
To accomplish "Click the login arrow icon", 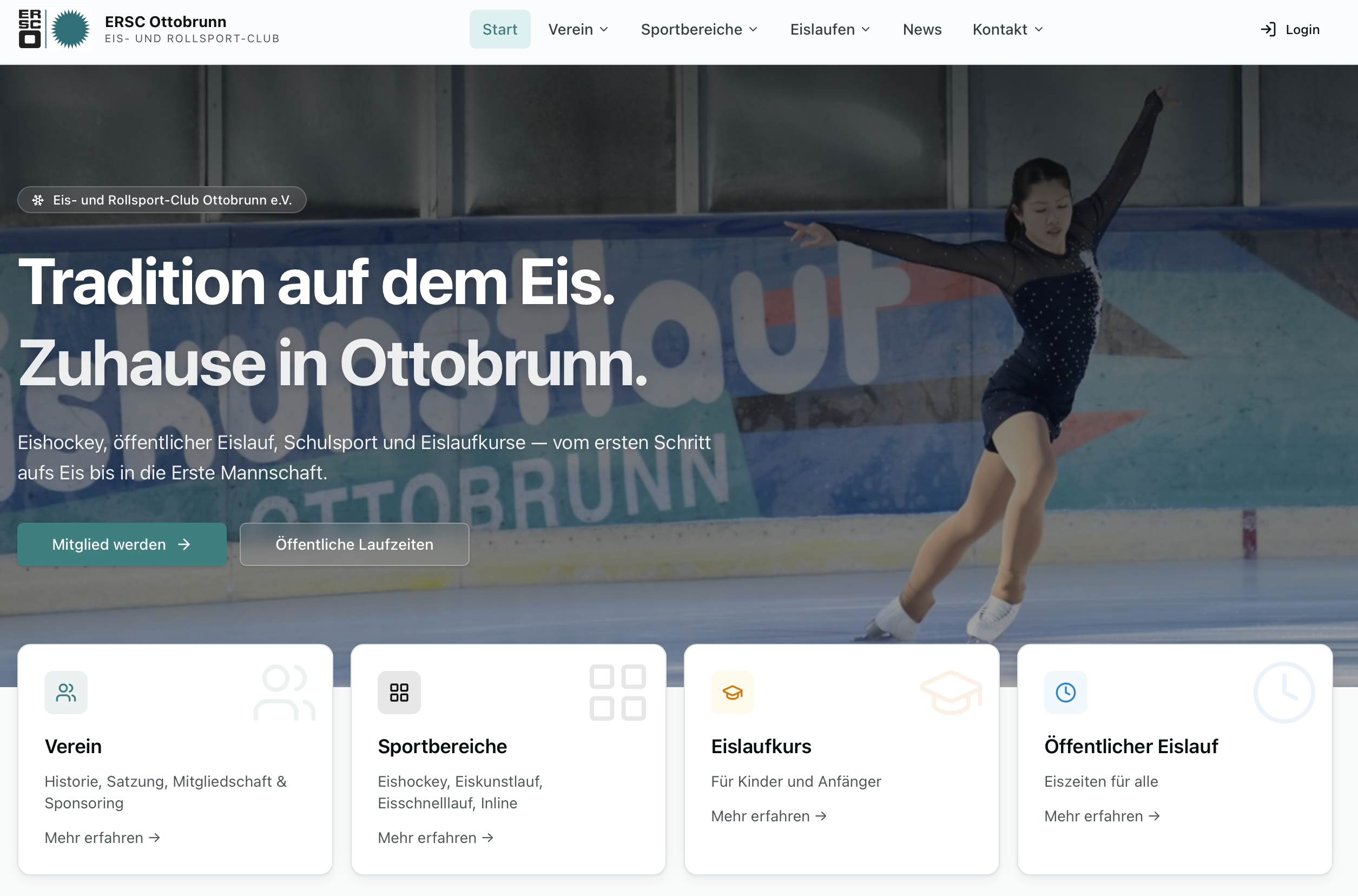I will click(x=1268, y=29).
